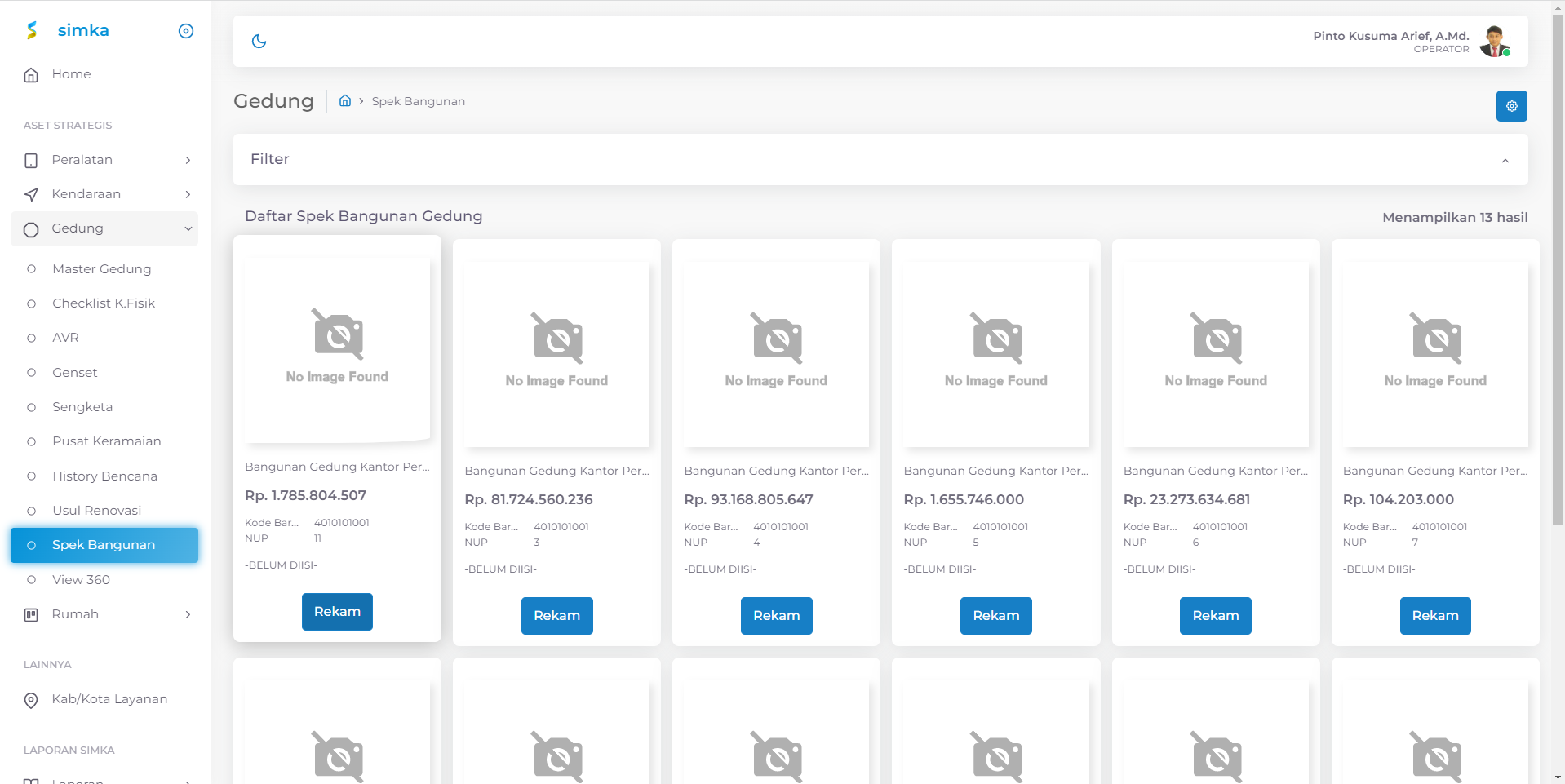Open Pusat Keramaian submenu item
This screenshot has height=784, width=1565.
[x=104, y=441]
